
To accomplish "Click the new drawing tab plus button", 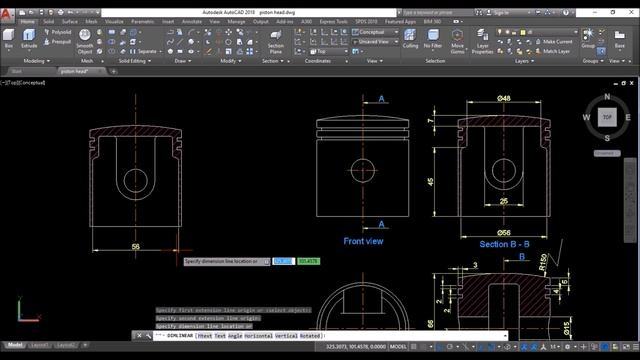I will (x=113, y=71).
